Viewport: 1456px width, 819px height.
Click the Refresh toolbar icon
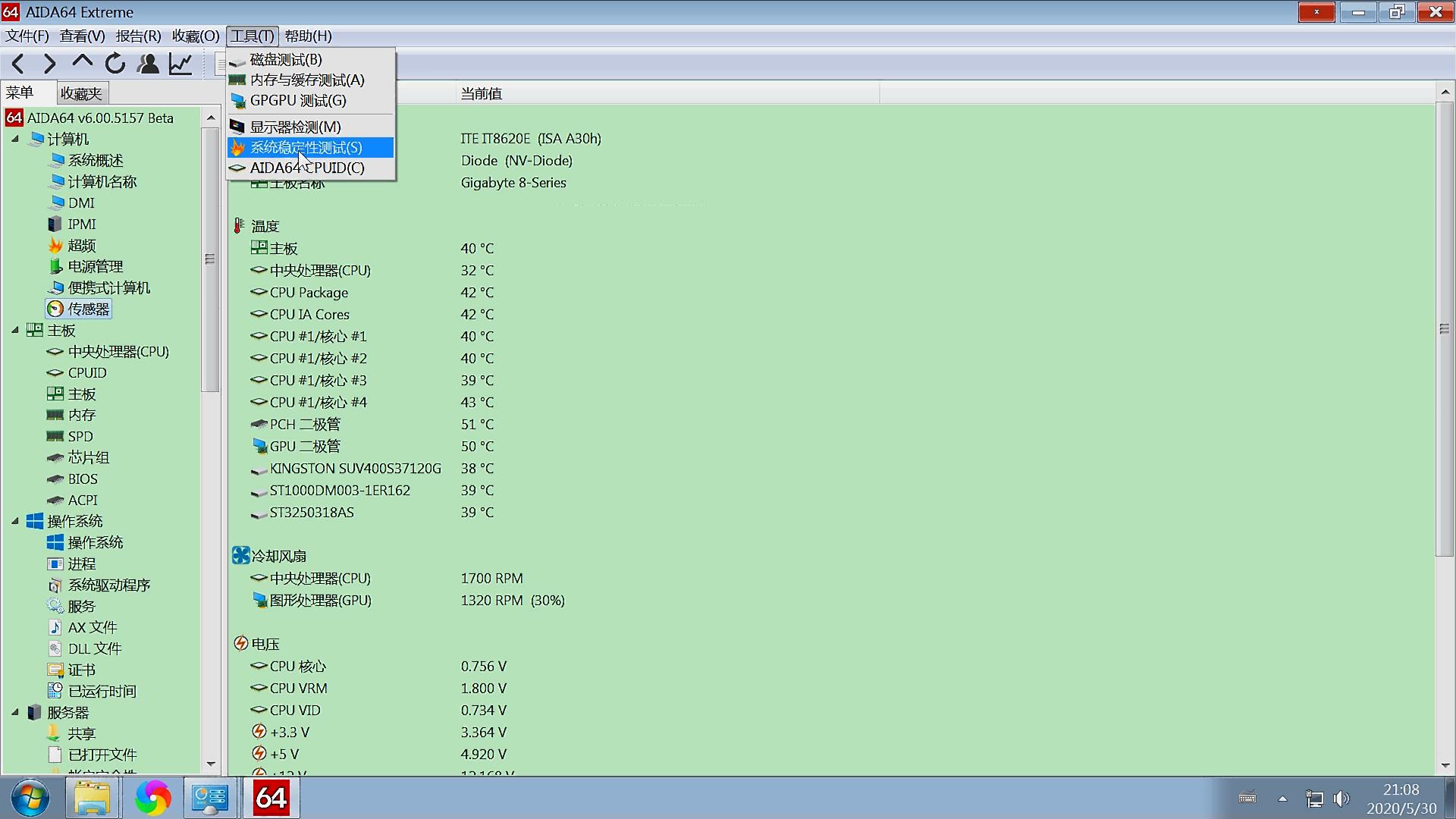[x=115, y=64]
